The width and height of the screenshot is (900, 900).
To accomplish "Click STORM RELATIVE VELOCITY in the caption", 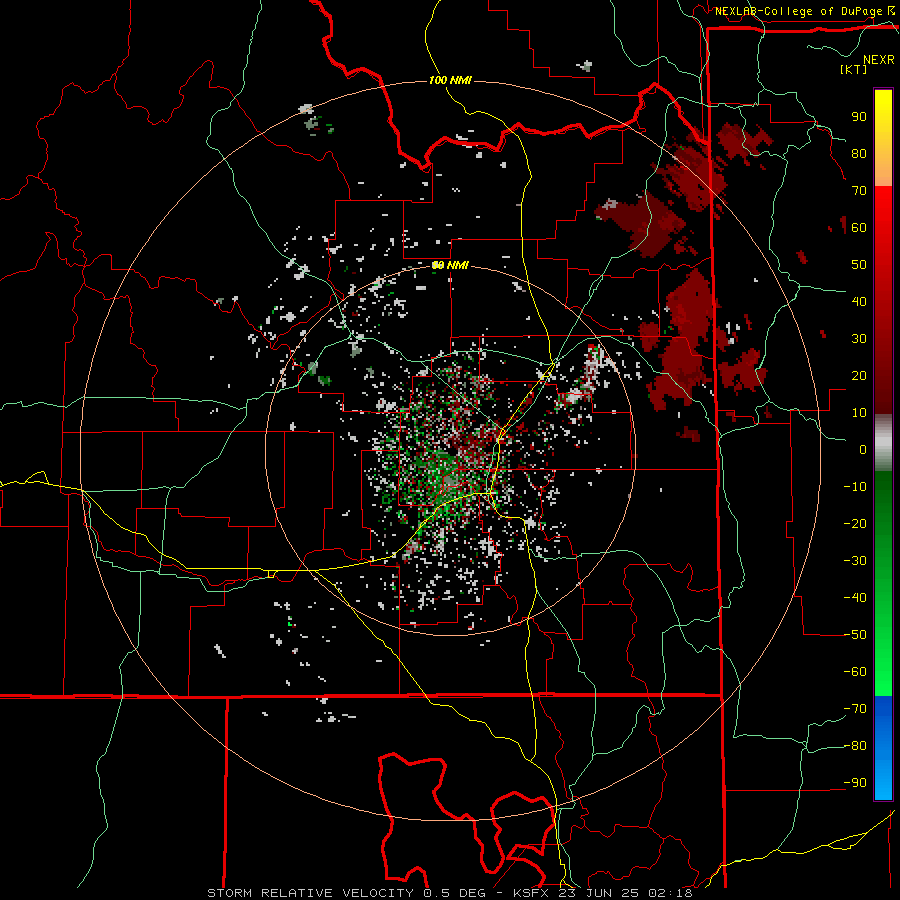I will (312, 893).
